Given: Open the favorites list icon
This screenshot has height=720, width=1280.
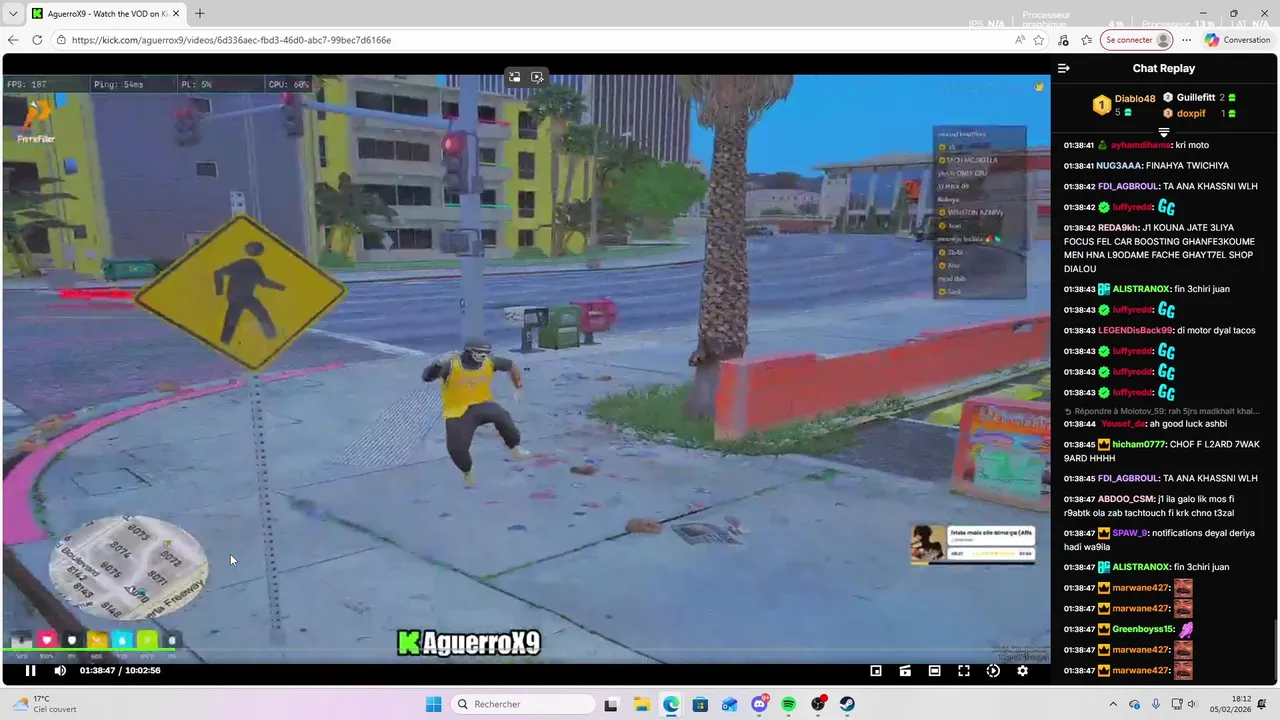Looking at the screenshot, I should [x=1086, y=40].
